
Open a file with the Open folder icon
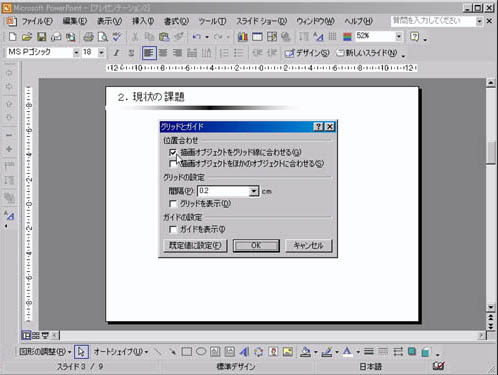click(x=27, y=36)
